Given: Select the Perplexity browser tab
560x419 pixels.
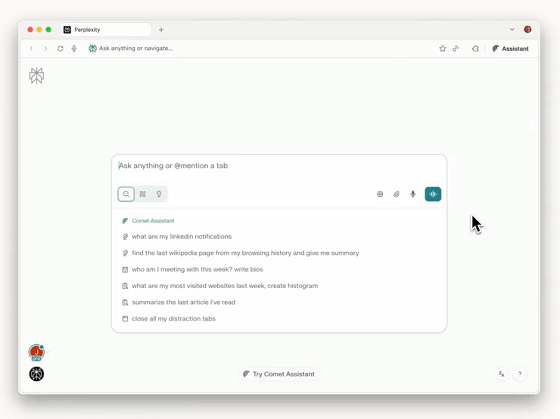Looking at the screenshot, I should click(x=106, y=30).
